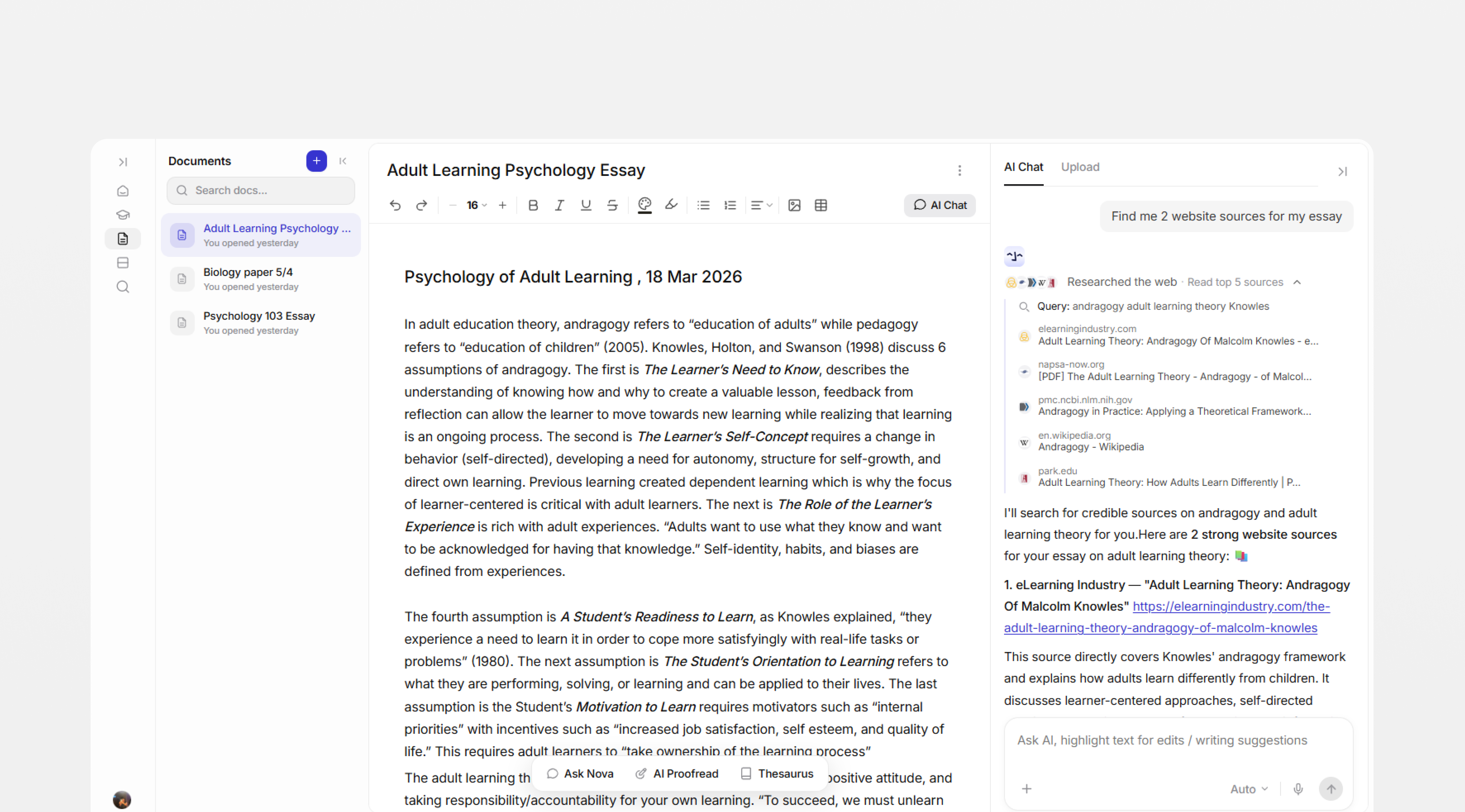Open the graduation cap learning section
This screenshot has width=1465, height=812.
(123, 215)
